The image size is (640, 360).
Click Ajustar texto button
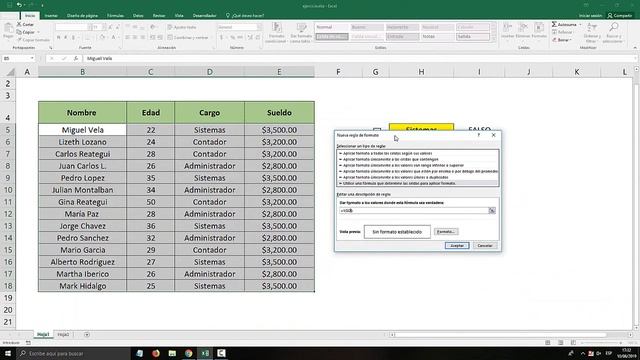point(182,27)
